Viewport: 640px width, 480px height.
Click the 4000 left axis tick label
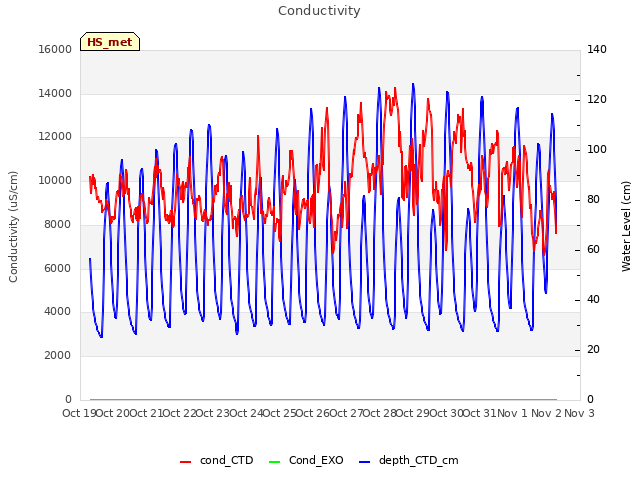point(58,311)
